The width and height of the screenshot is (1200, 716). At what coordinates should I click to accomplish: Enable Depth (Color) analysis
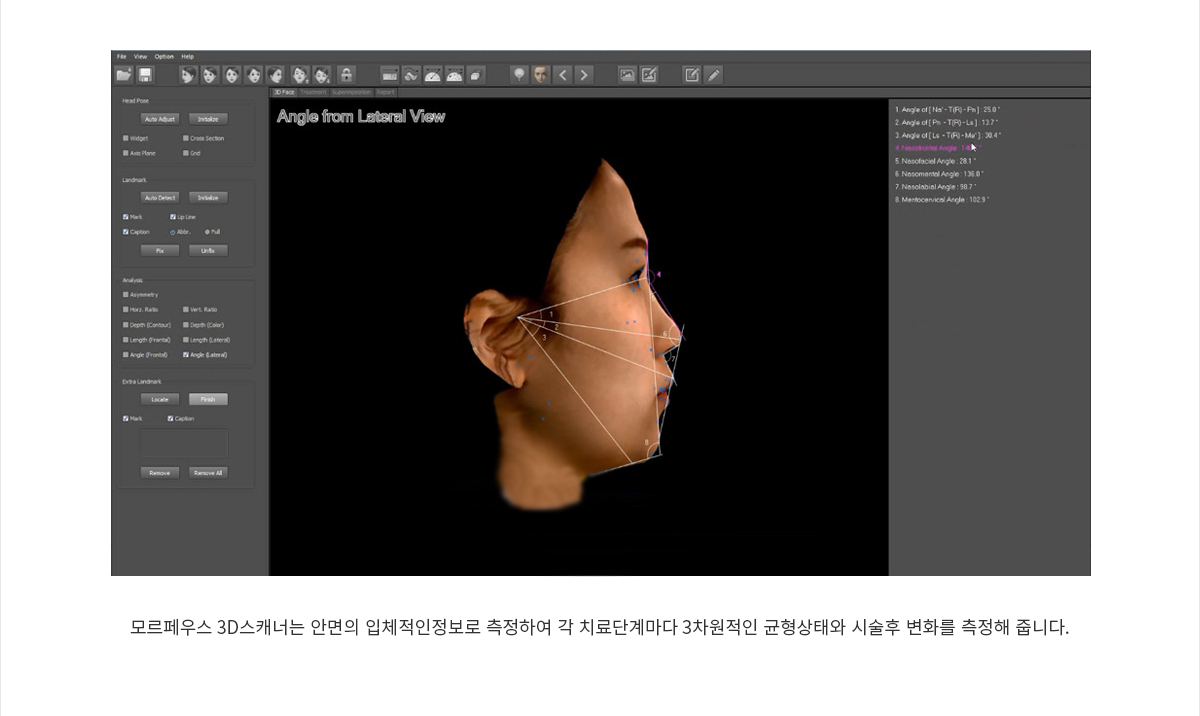tap(186, 324)
